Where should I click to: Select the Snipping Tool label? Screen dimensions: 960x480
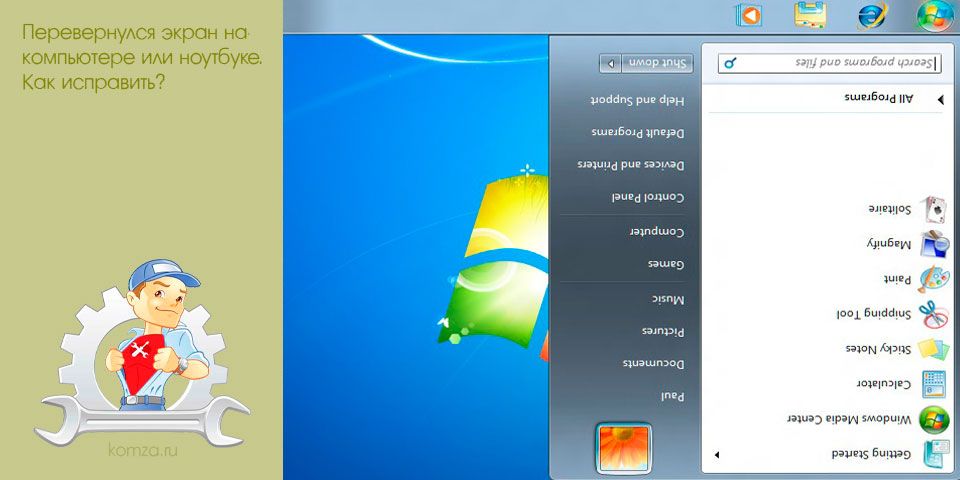(874, 314)
